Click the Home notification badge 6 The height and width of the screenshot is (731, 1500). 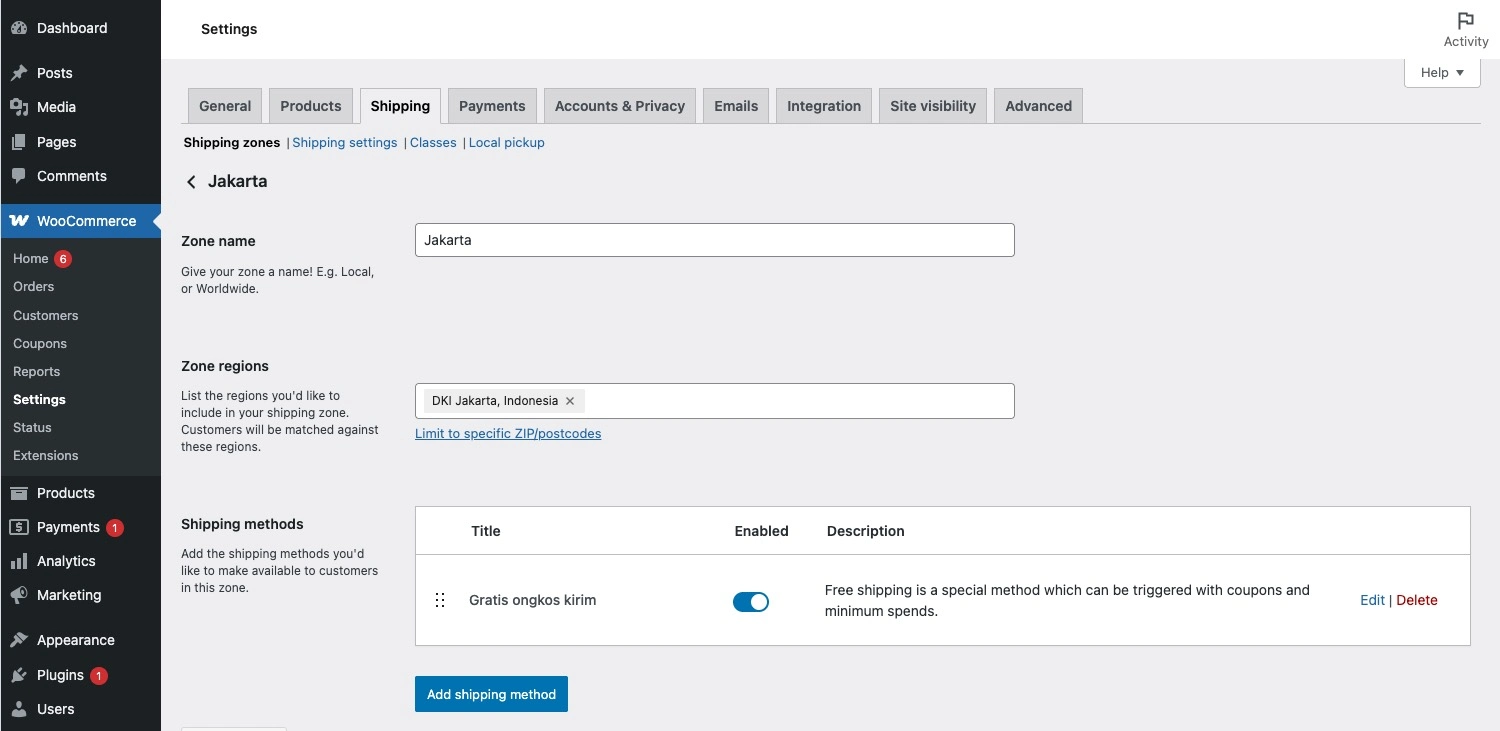point(63,259)
